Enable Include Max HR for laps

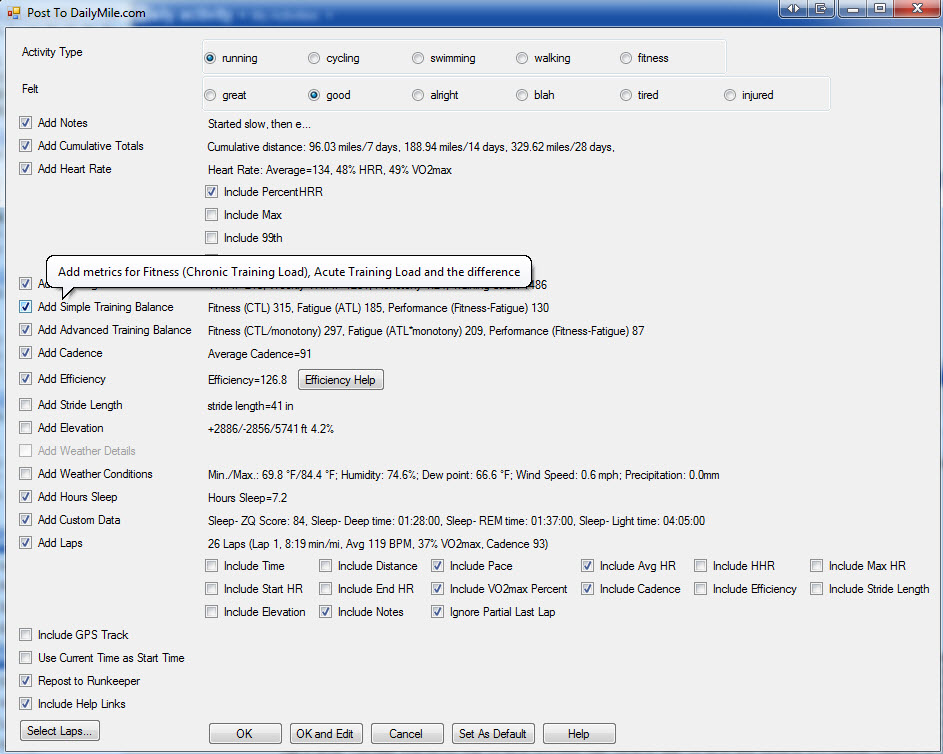tap(816, 566)
